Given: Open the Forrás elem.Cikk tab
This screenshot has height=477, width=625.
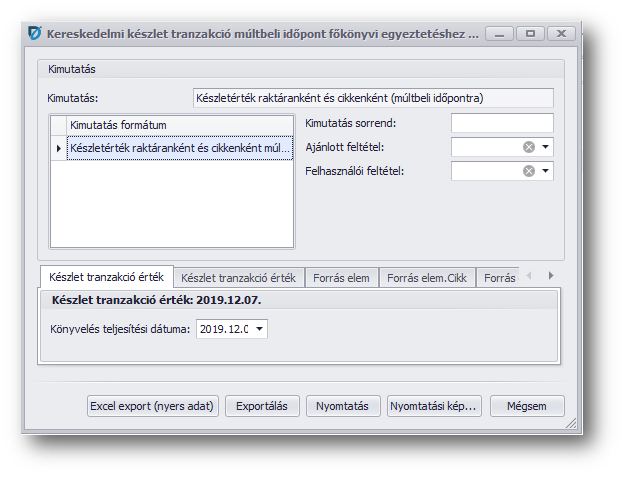Looking at the screenshot, I should click(x=427, y=277).
